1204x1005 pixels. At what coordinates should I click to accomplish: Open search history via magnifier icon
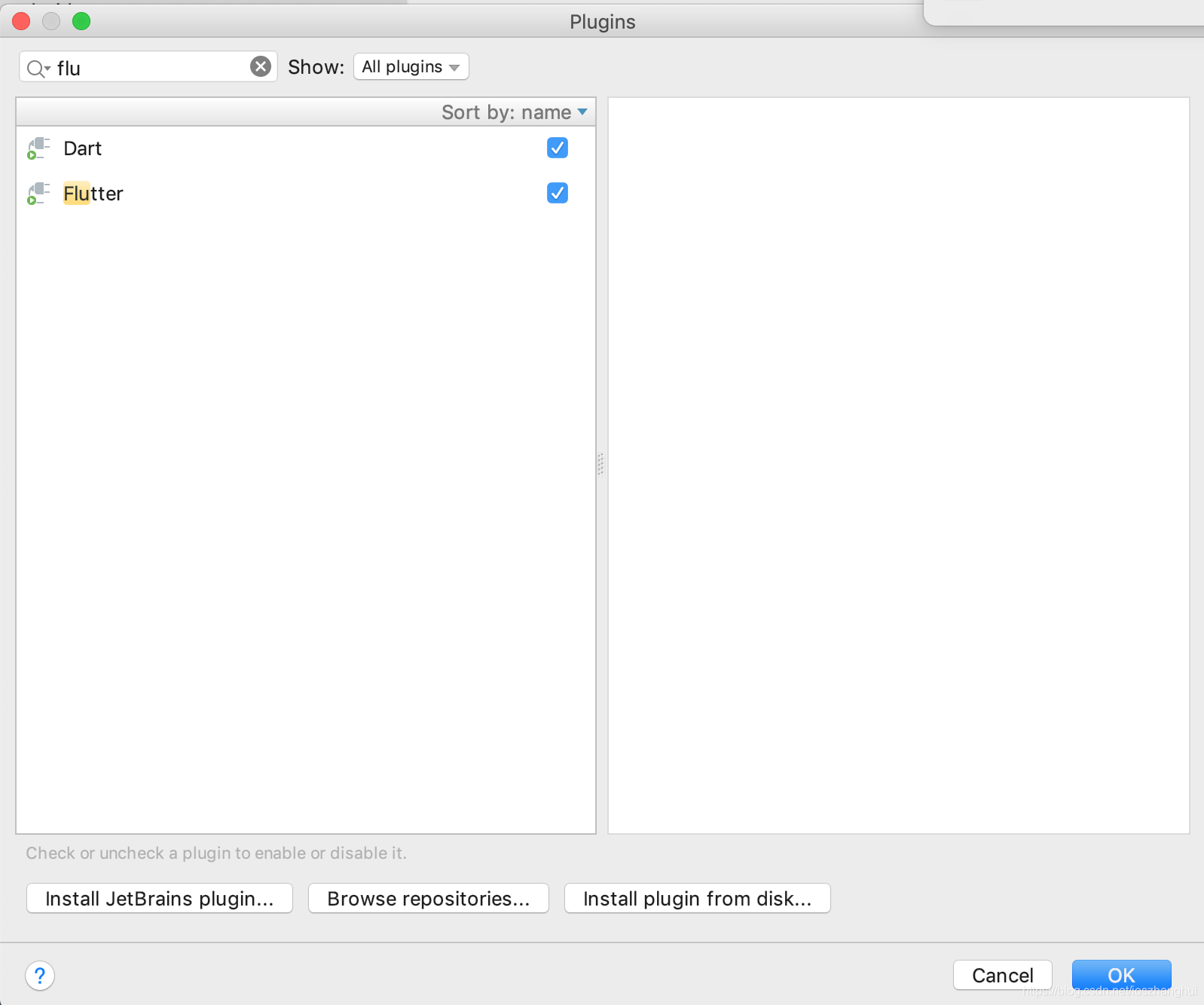[x=38, y=69]
